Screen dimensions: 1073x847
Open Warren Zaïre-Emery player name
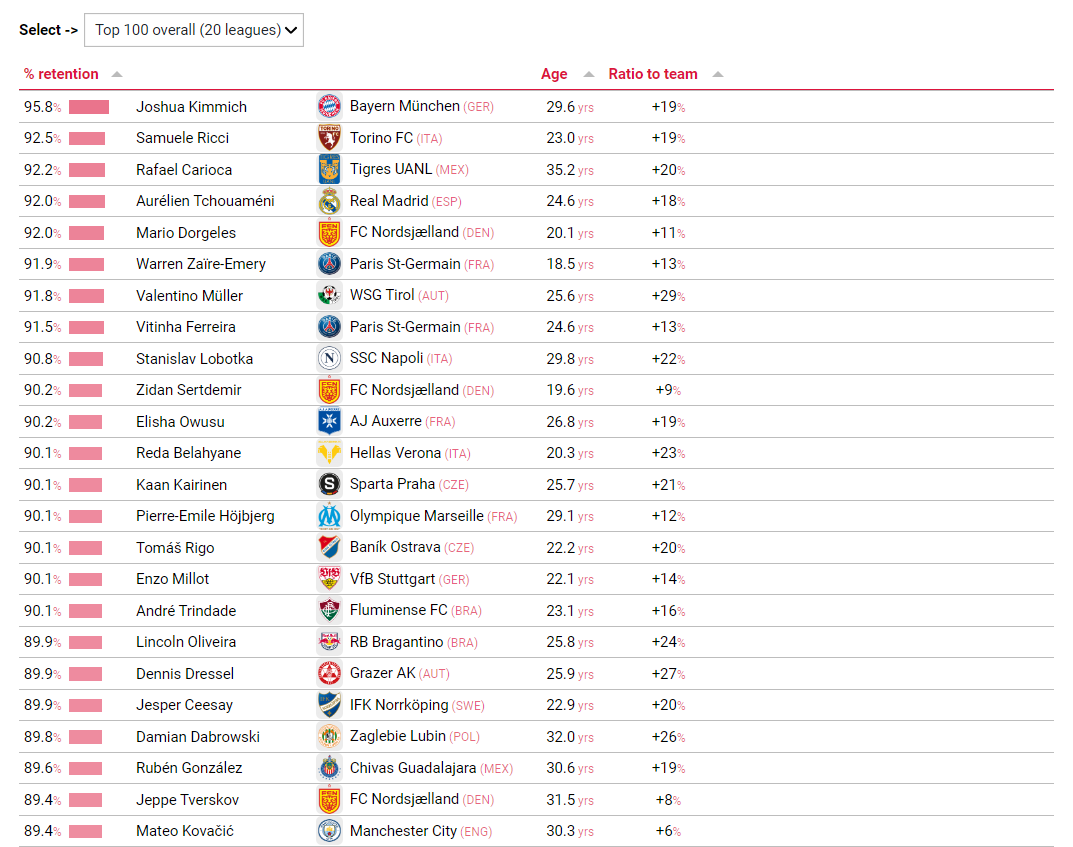tap(201, 264)
